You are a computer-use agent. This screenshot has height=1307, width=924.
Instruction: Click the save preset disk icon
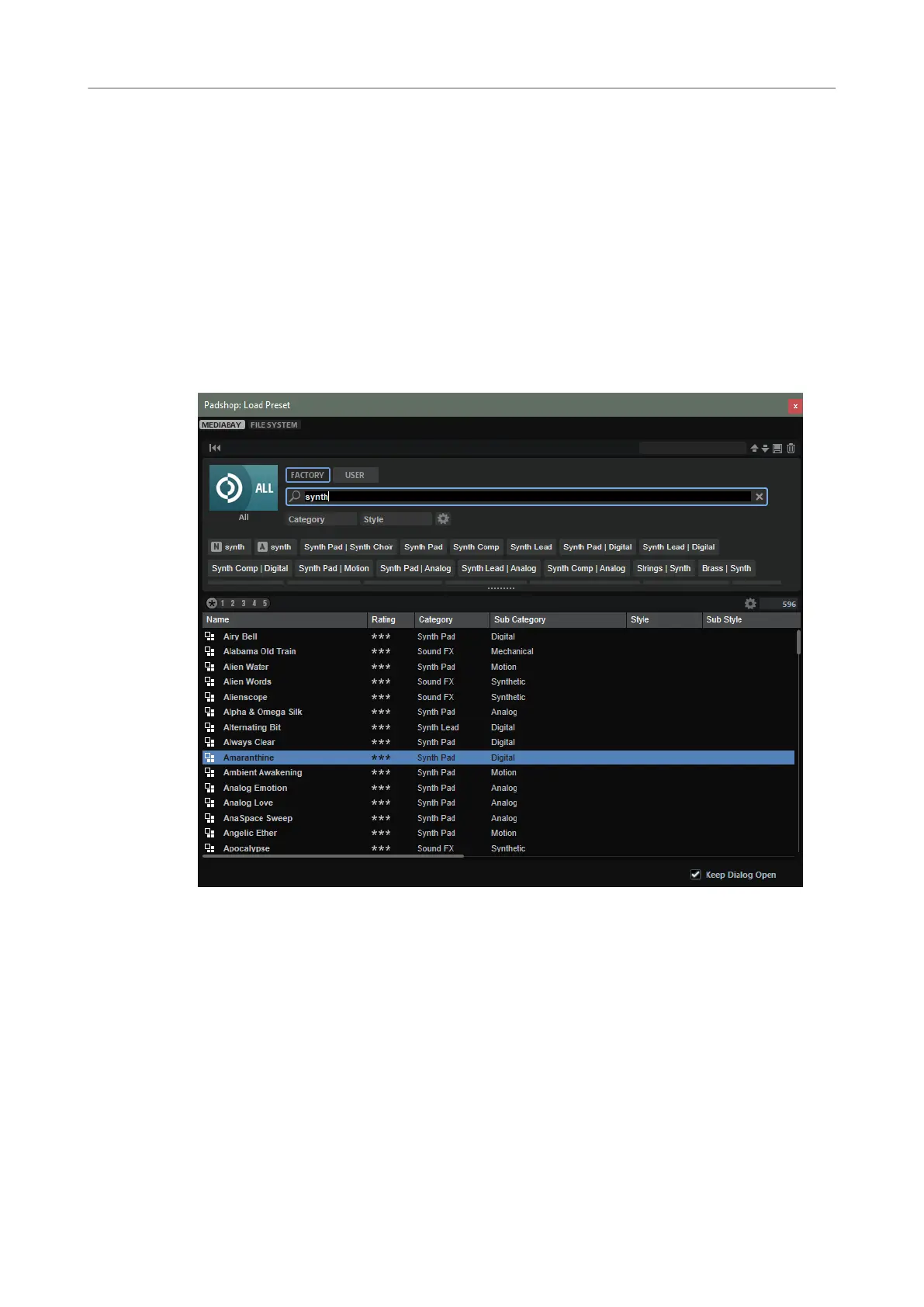tap(777, 449)
